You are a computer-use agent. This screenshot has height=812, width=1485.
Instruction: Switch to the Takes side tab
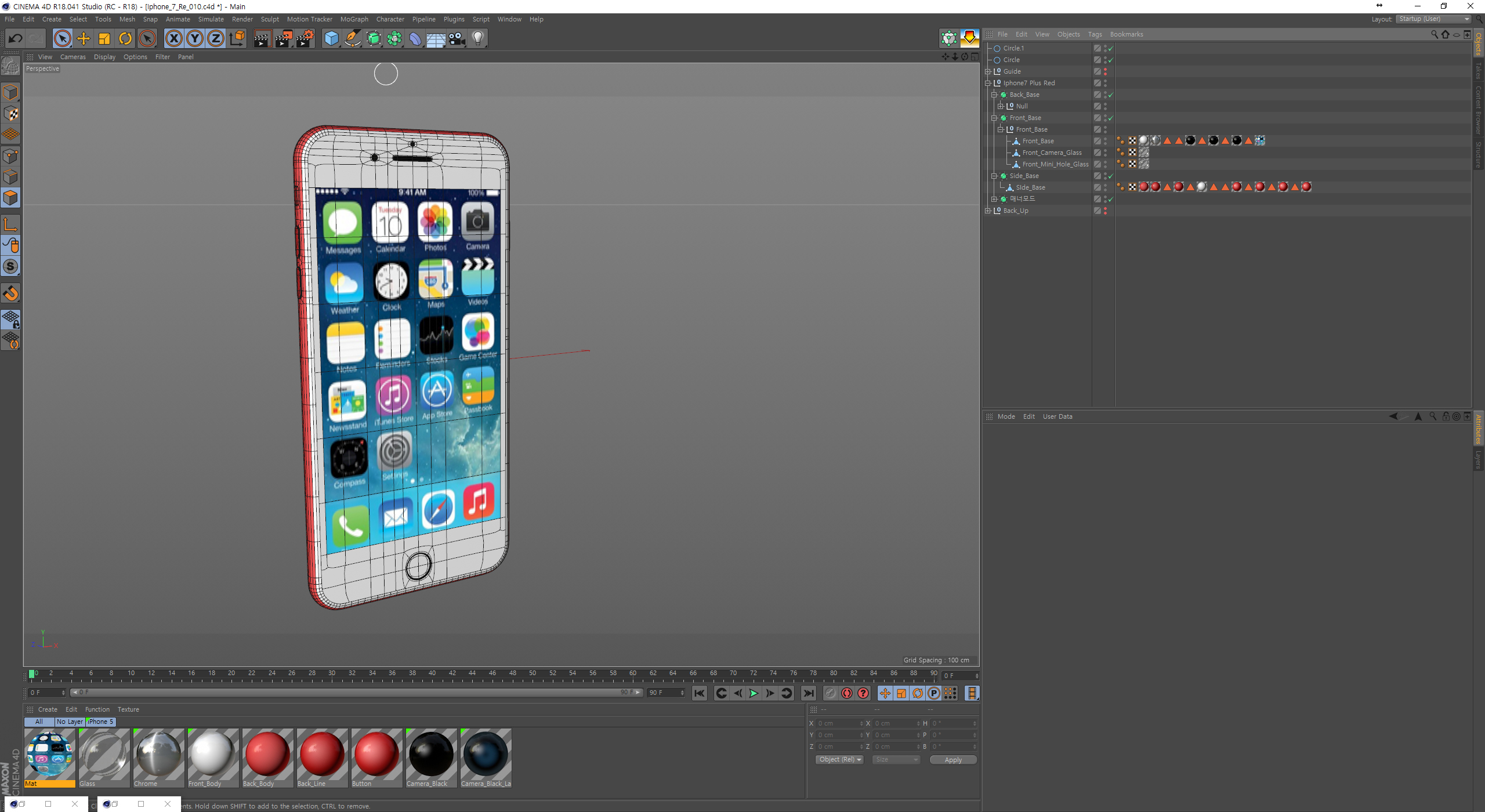tap(1479, 71)
